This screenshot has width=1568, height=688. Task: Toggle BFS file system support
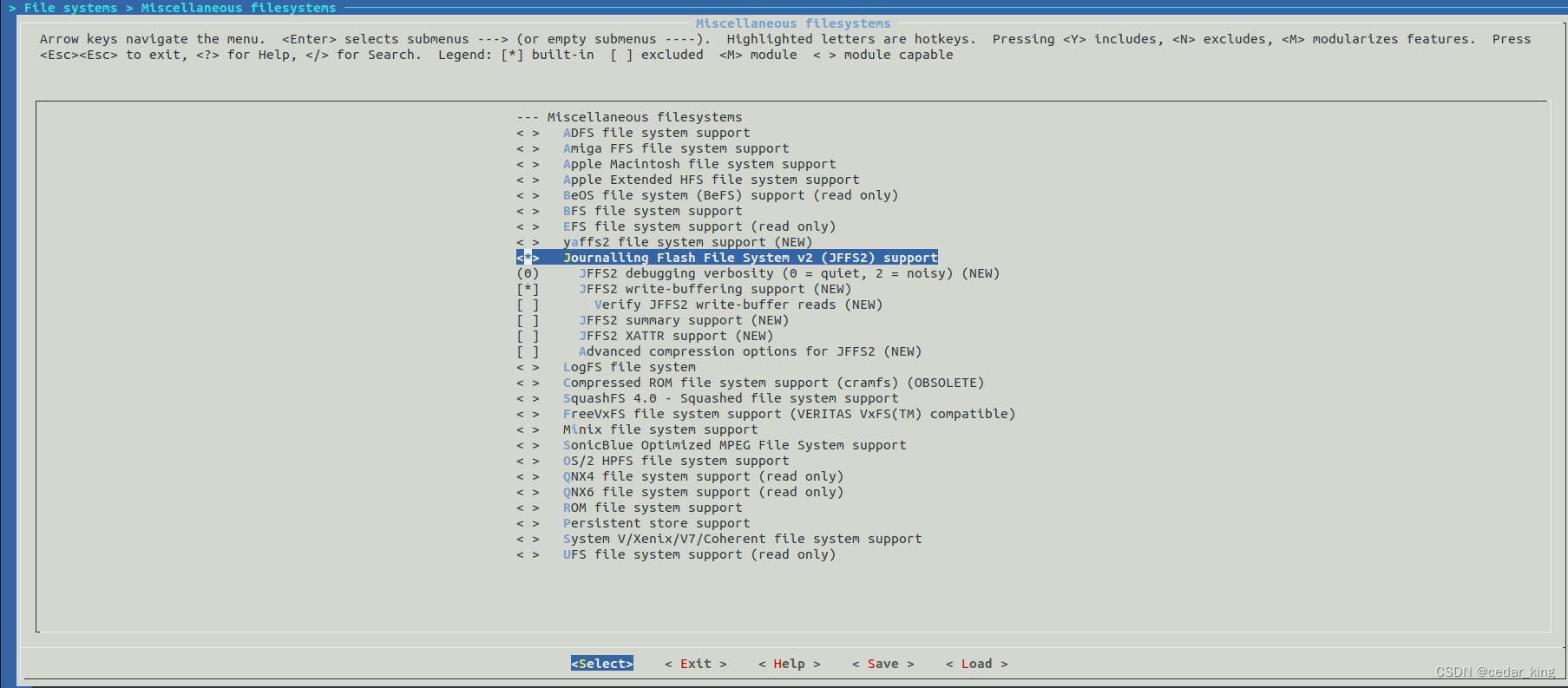click(x=629, y=211)
